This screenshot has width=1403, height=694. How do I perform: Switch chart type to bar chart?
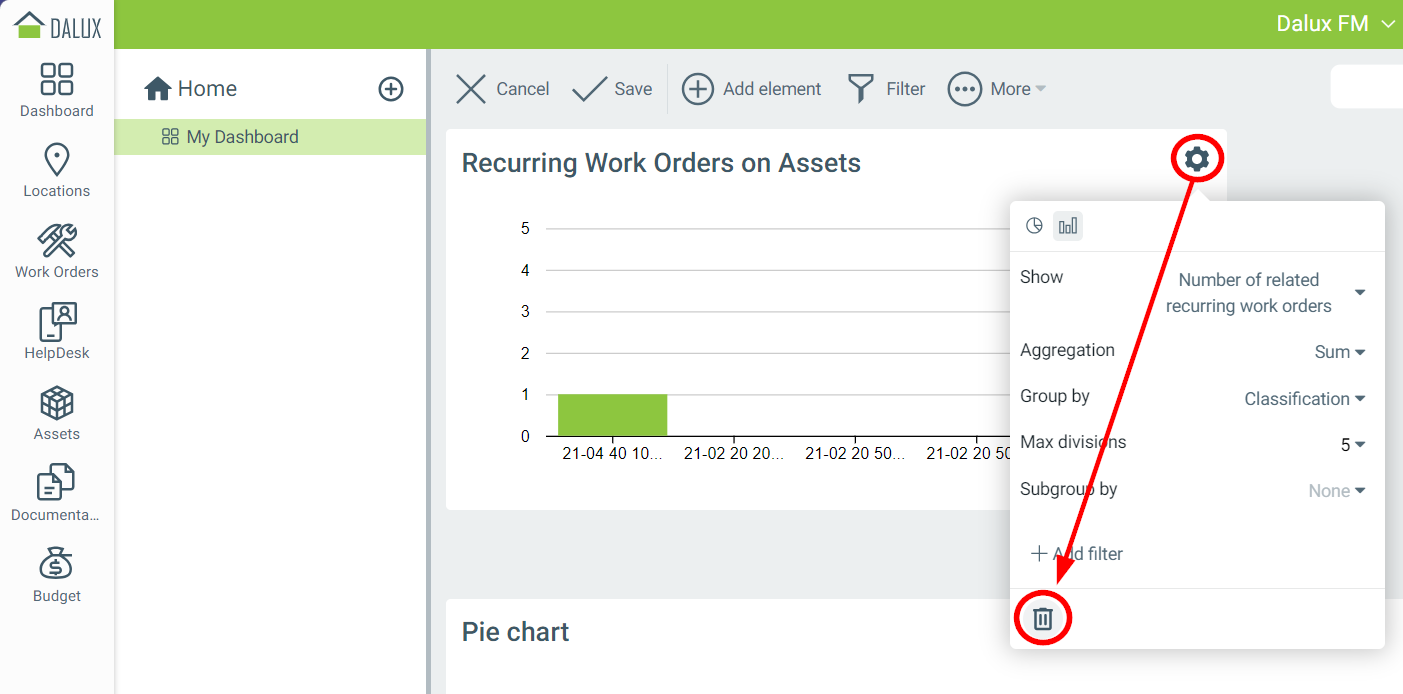pyautogui.click(x=1068, y=226)
